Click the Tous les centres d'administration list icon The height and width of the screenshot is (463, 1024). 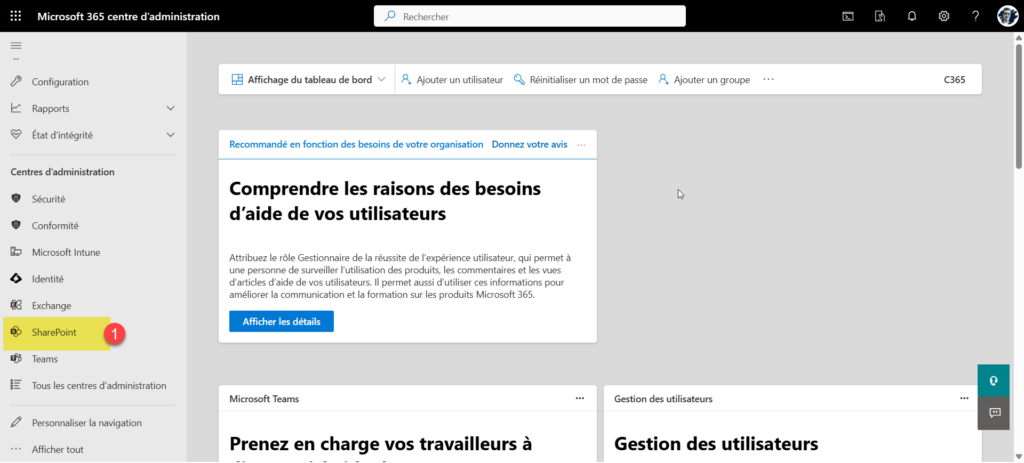tap(16, 385)
